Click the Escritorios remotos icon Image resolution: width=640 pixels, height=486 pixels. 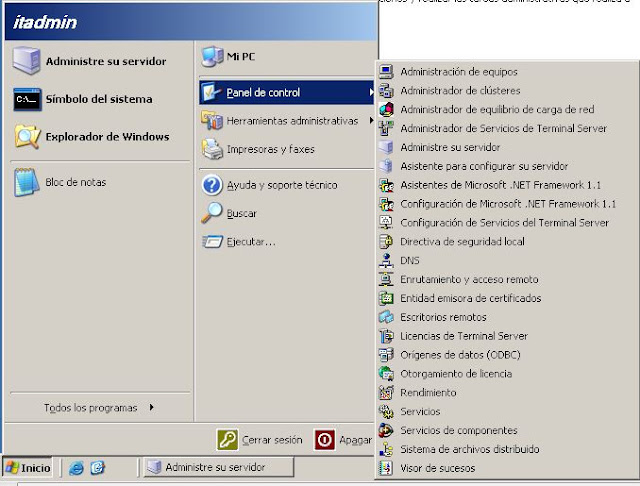(386, 317)
